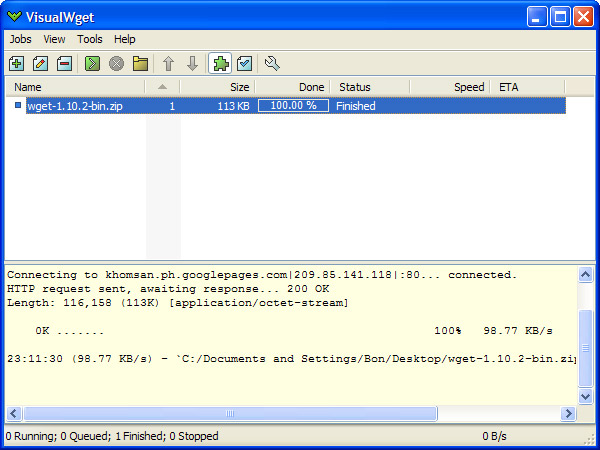600x450 pixels.
Task: Click the horizontal scroll left arrow
Action: [14, 413]
